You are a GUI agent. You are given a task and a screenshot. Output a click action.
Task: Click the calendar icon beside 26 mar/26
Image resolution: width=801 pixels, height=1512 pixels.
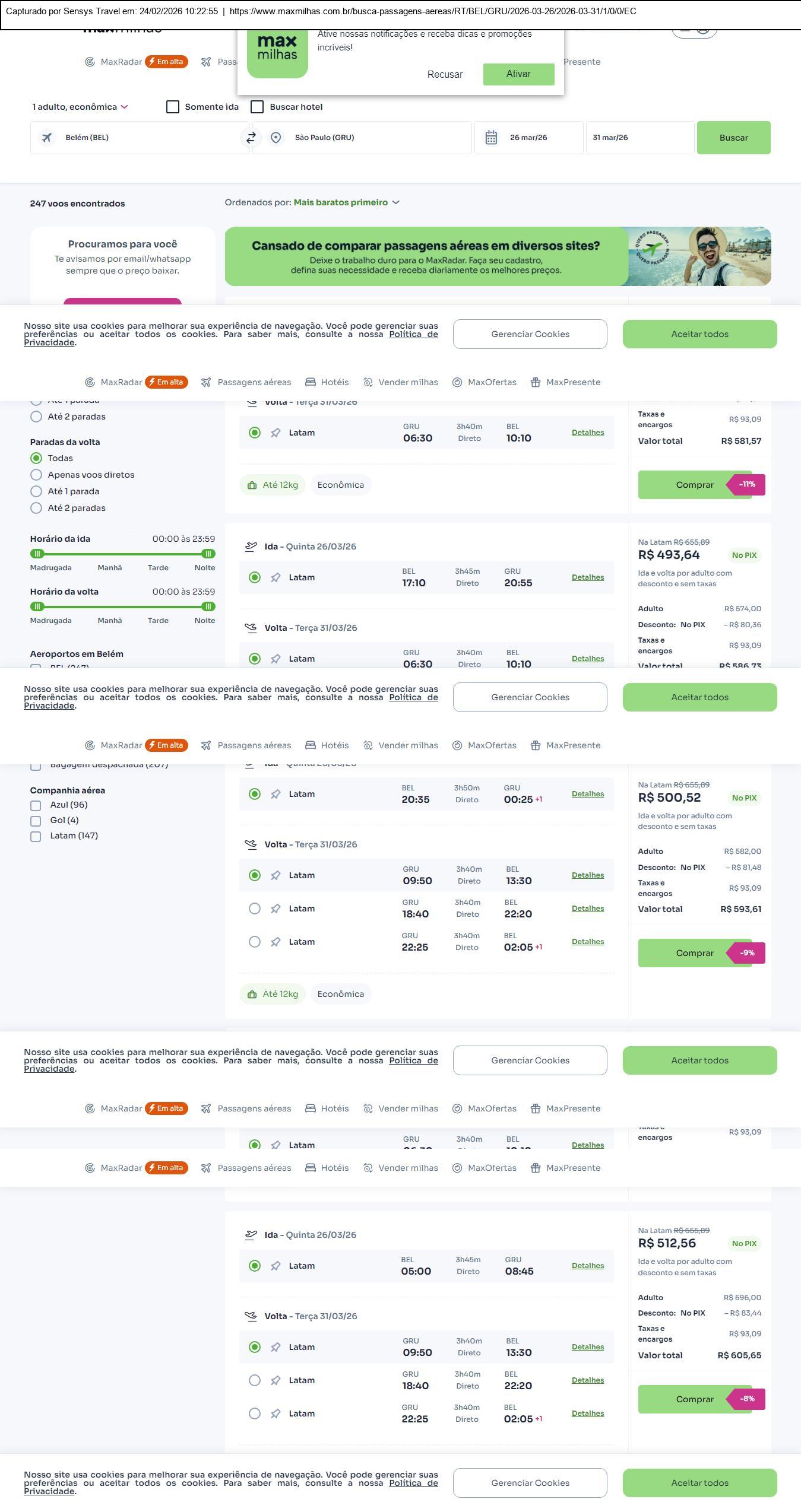[491, 138]
